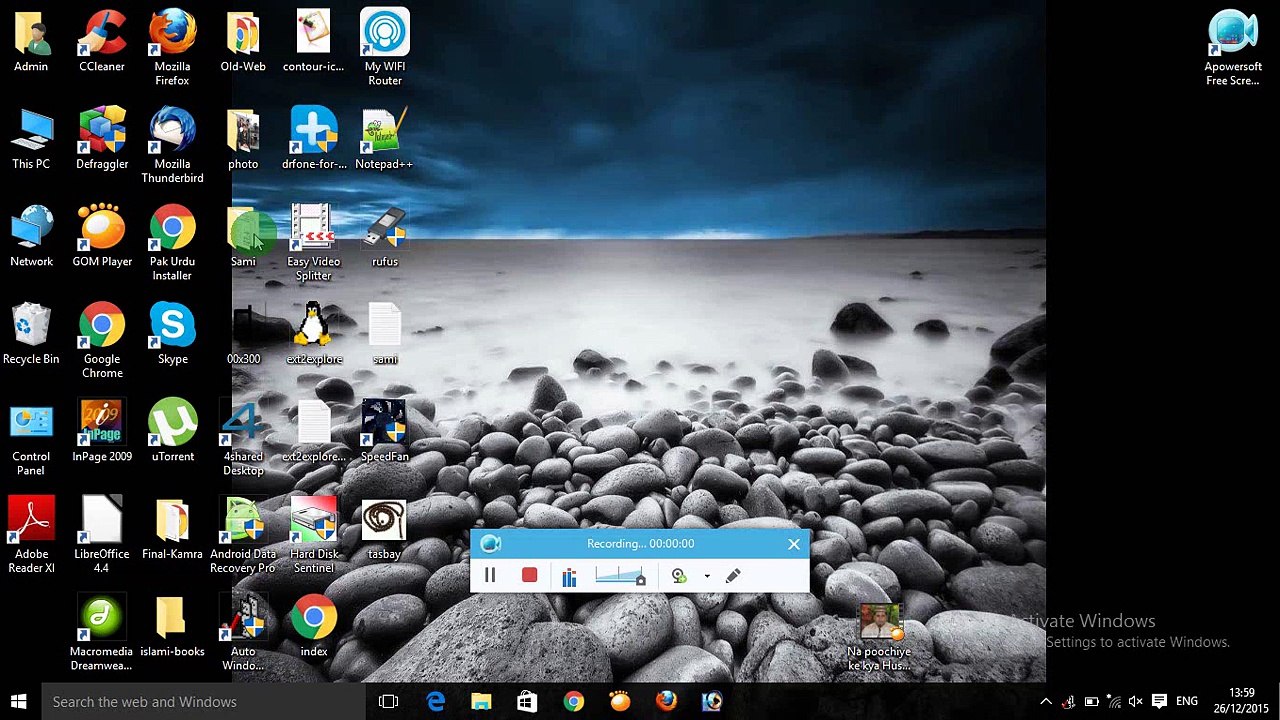Close the recording toolbar
Screen dimensions: 1280x720
pyautogui.click(x=794, y=544)
